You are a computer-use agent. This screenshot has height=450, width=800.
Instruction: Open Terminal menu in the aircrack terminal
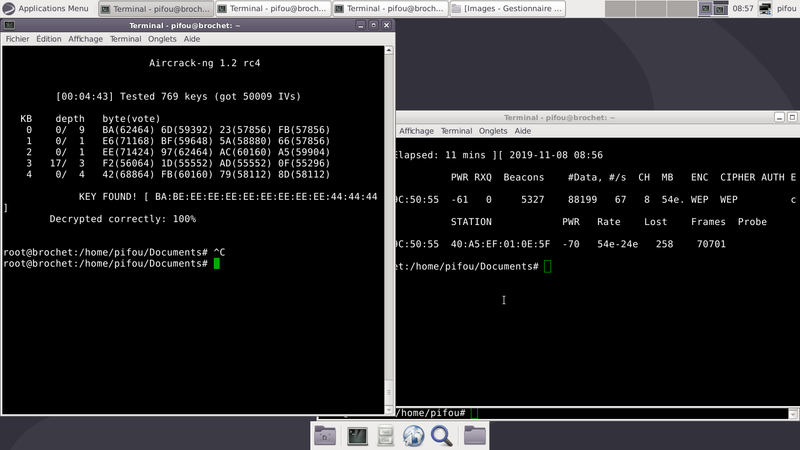click(x=125, y=39)
